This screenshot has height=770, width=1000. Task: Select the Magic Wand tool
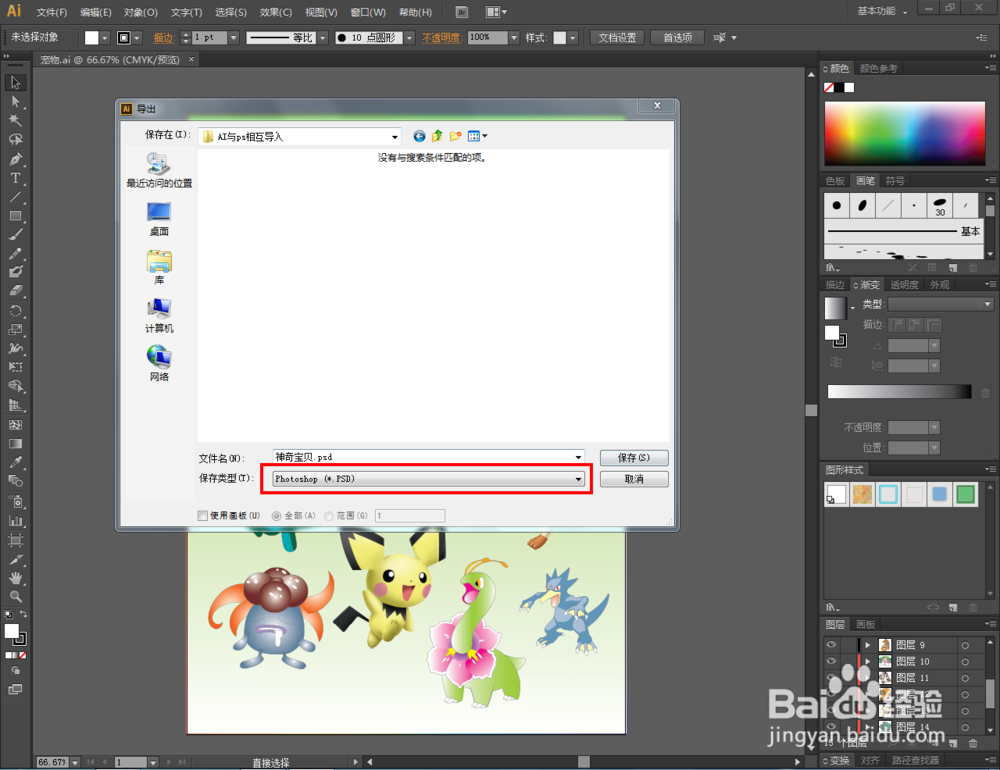15,121
